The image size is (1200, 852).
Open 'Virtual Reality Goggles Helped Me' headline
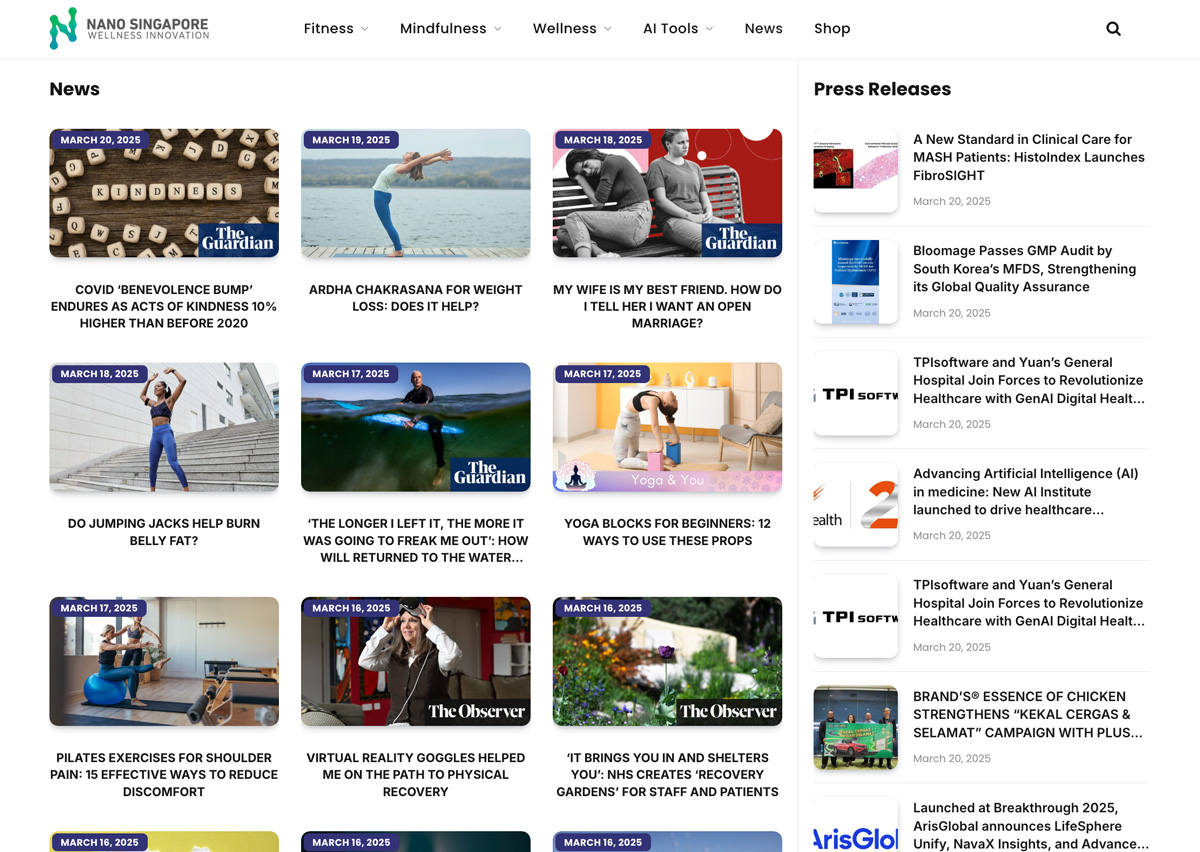tap(416, 774)
